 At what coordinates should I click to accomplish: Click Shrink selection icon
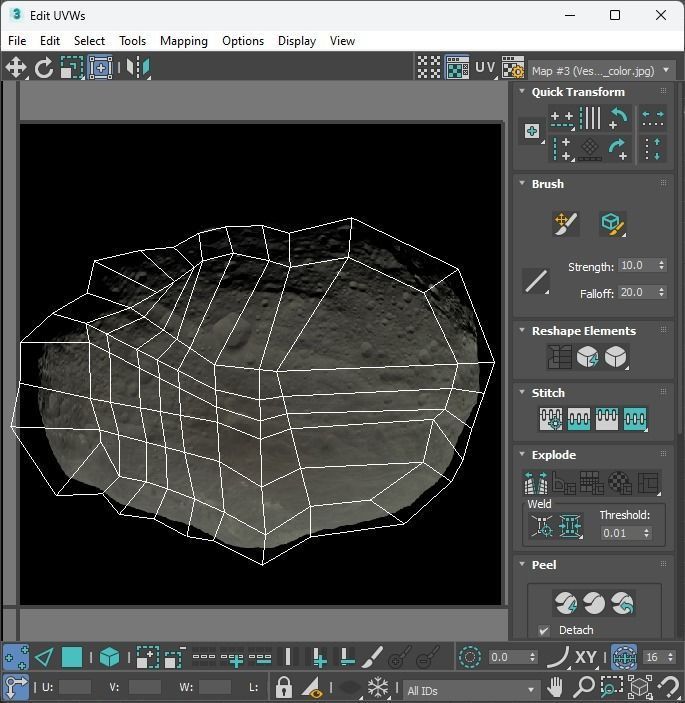pyautogui.click(x=175, y=657)
